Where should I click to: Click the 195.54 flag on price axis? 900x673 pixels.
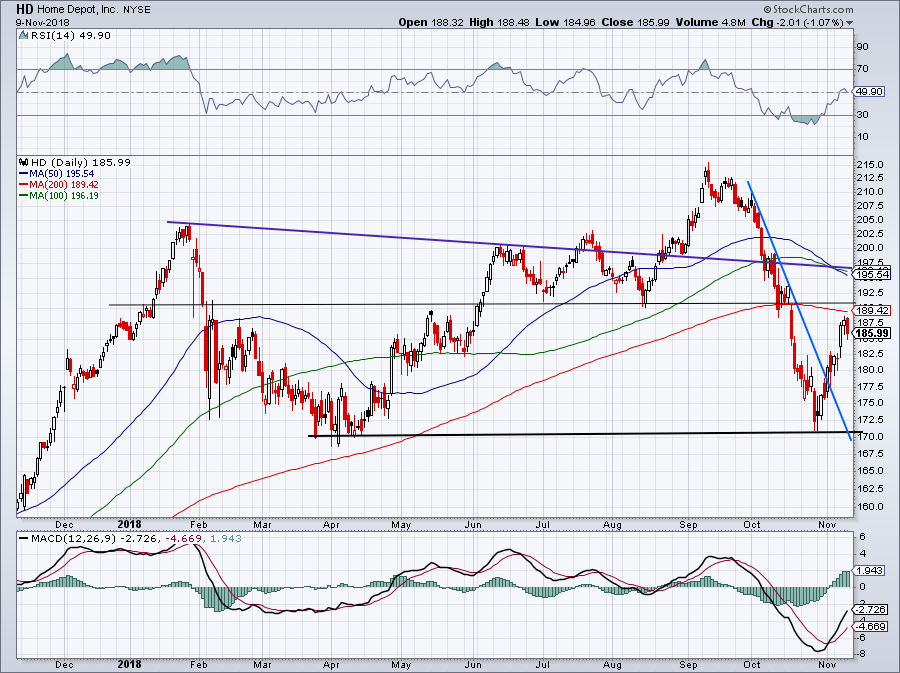click(872, 275)
